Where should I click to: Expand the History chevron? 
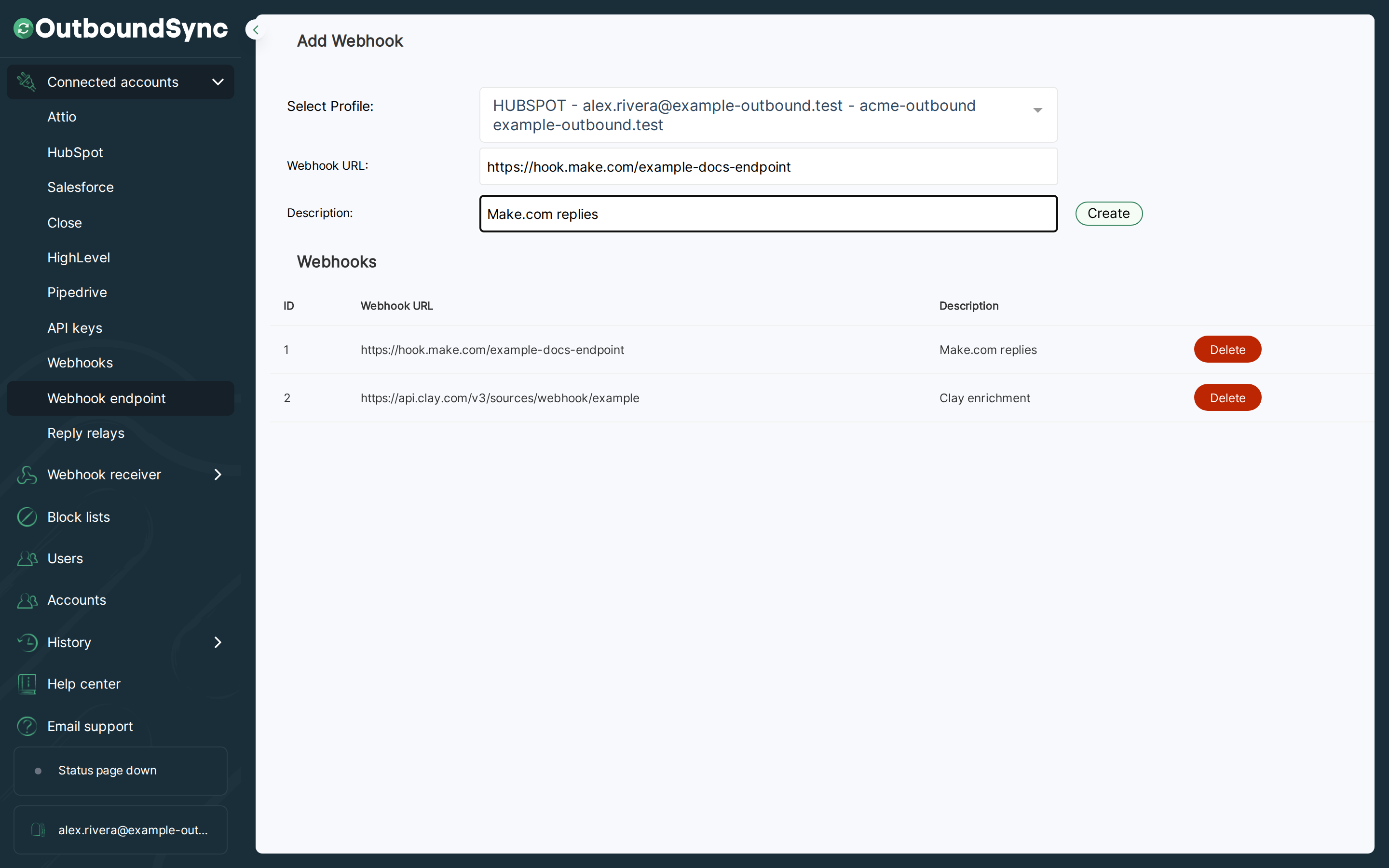(x=218, y=642)
